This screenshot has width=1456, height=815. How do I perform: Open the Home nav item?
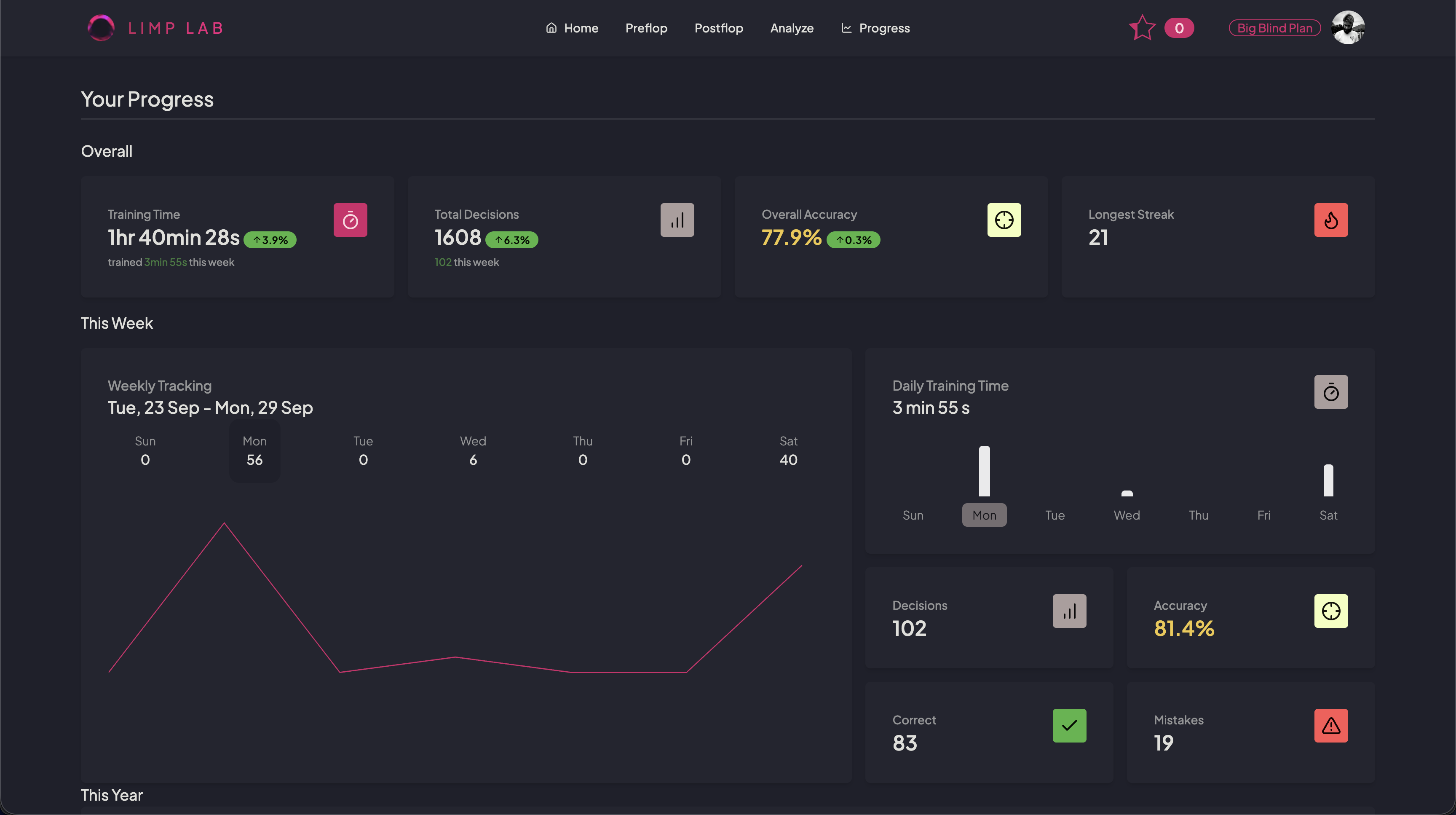click(x=572, y=28)
